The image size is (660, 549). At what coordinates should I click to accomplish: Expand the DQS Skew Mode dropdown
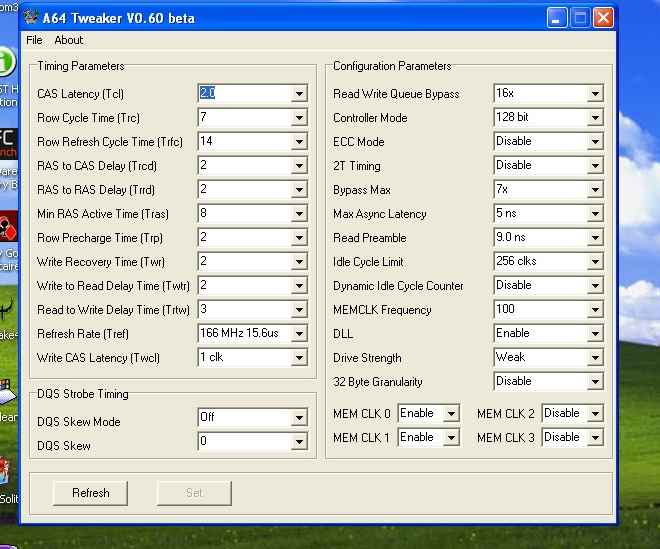(299, 418)
